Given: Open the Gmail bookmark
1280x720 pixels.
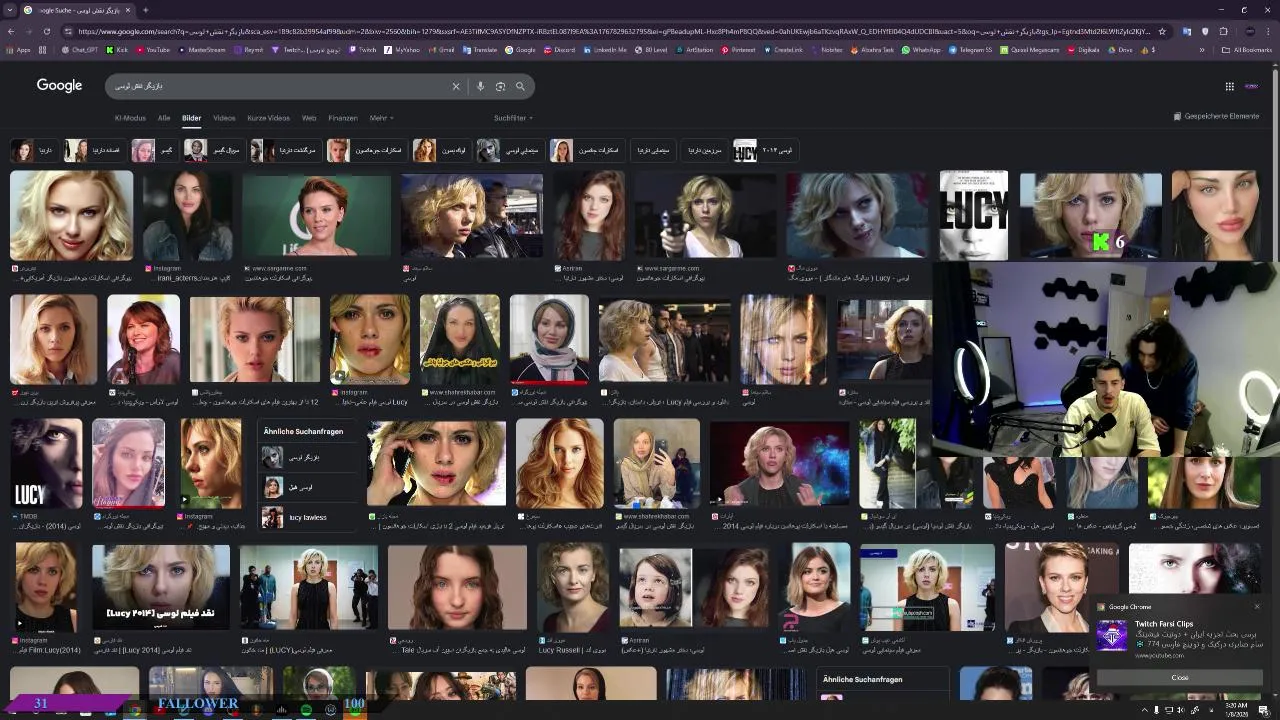Looking at the screenshot, I should click(442, 49).
